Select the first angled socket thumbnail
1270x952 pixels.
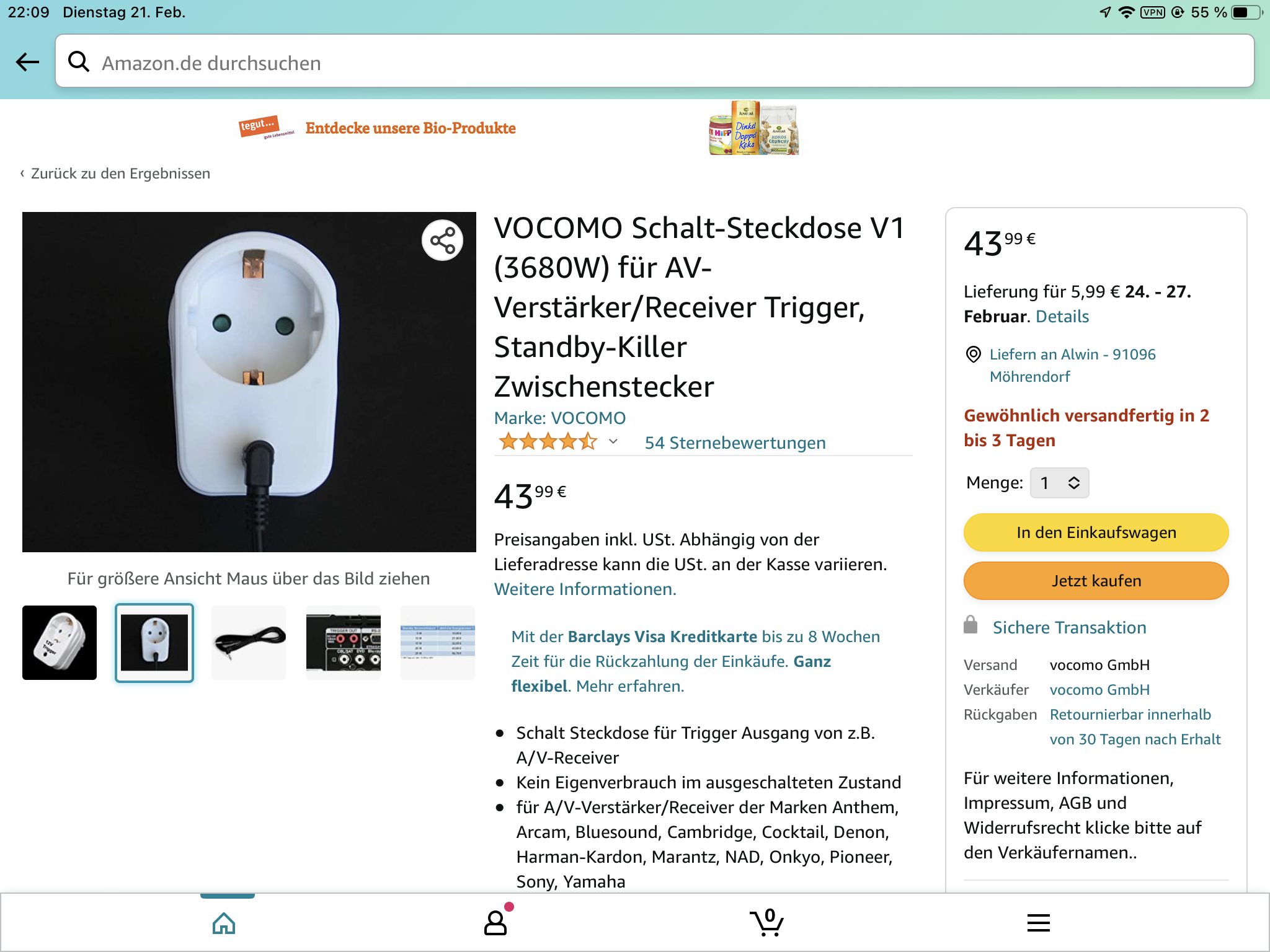pyautogui.click(x=60, y=643)
